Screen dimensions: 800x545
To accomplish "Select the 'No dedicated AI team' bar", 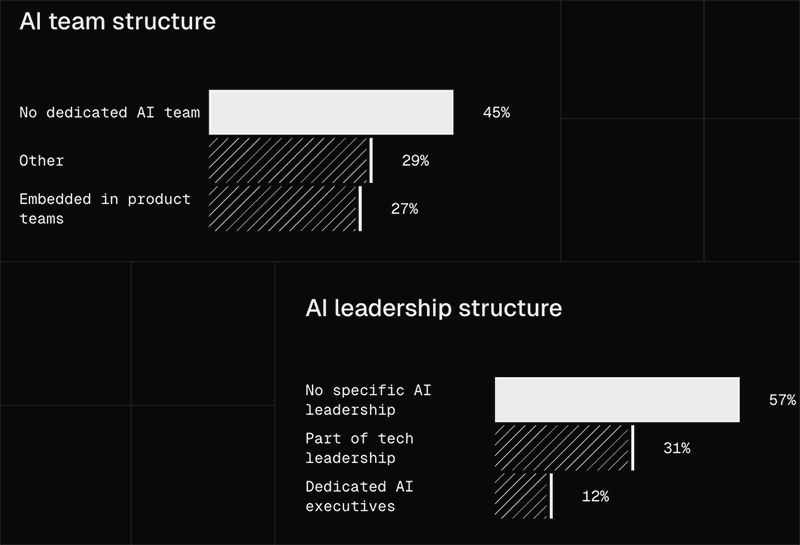I will pos(331,112).
